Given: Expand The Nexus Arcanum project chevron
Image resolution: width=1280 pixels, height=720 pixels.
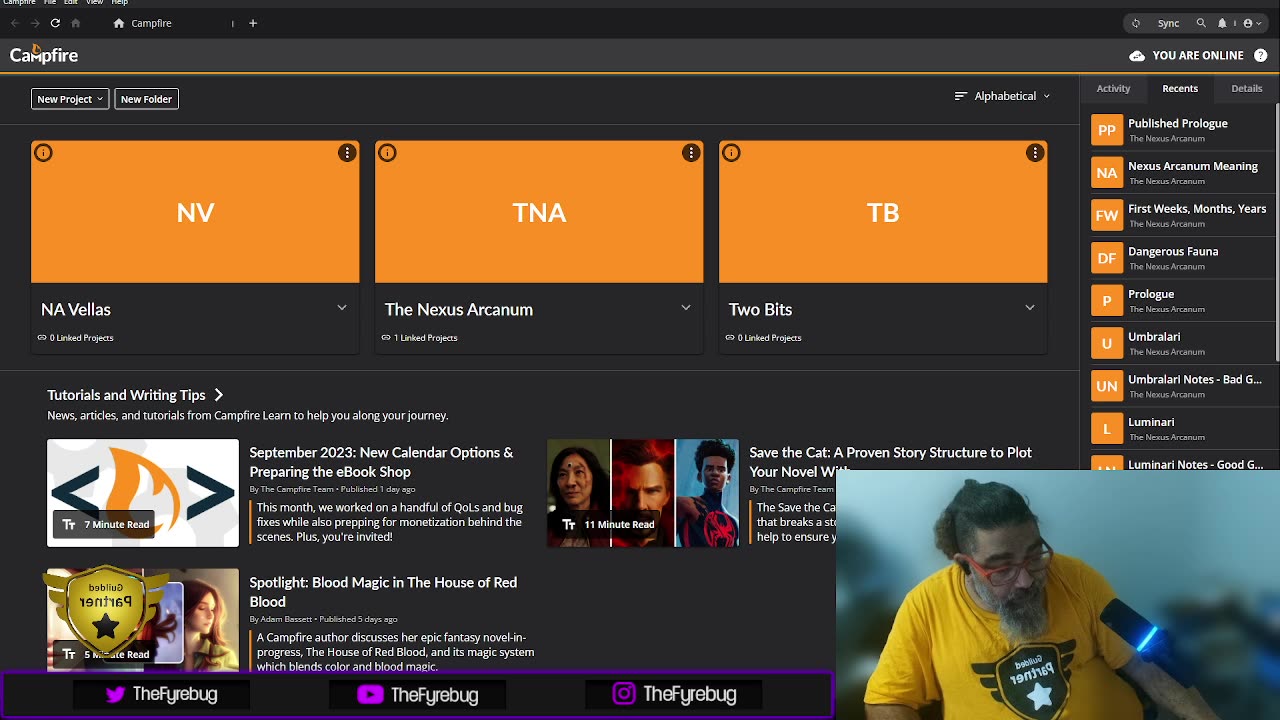Looking at the screenshot, I should point(686,308).
